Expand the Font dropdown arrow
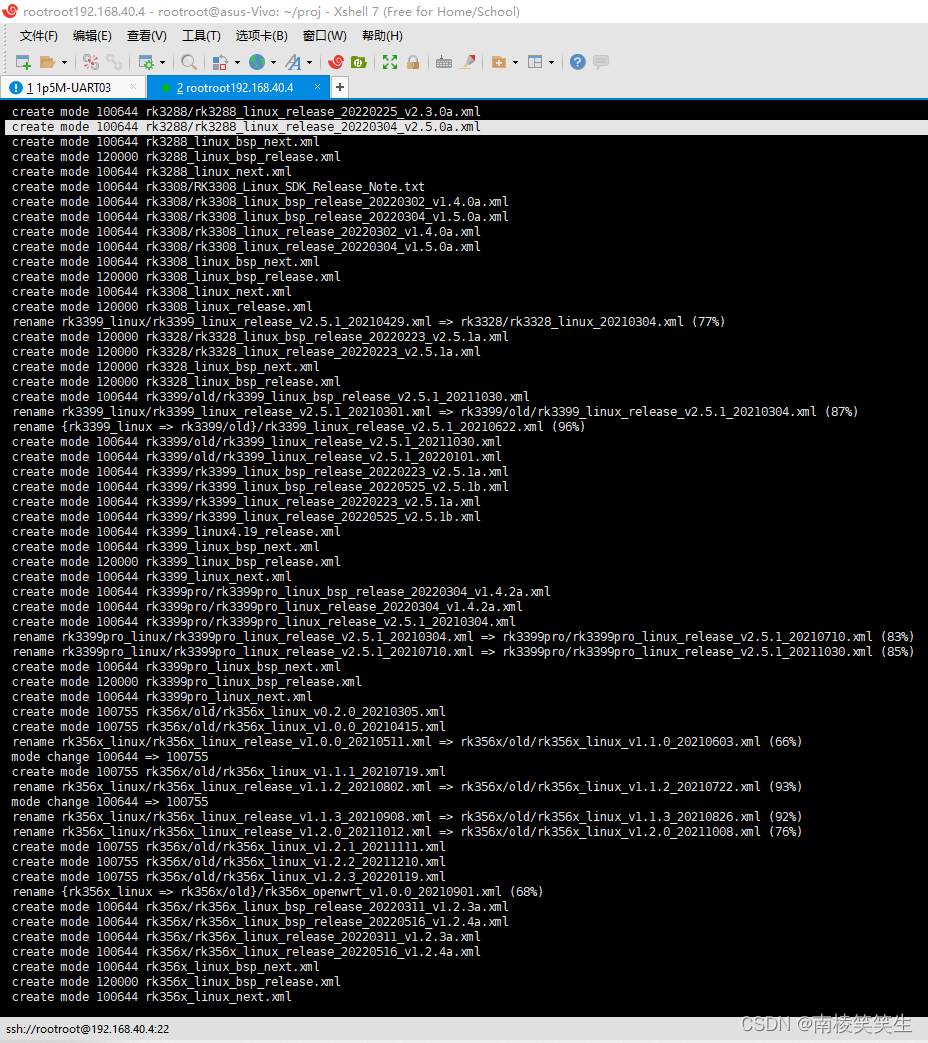Viewport: 928px width, 1043px height. 309,63
